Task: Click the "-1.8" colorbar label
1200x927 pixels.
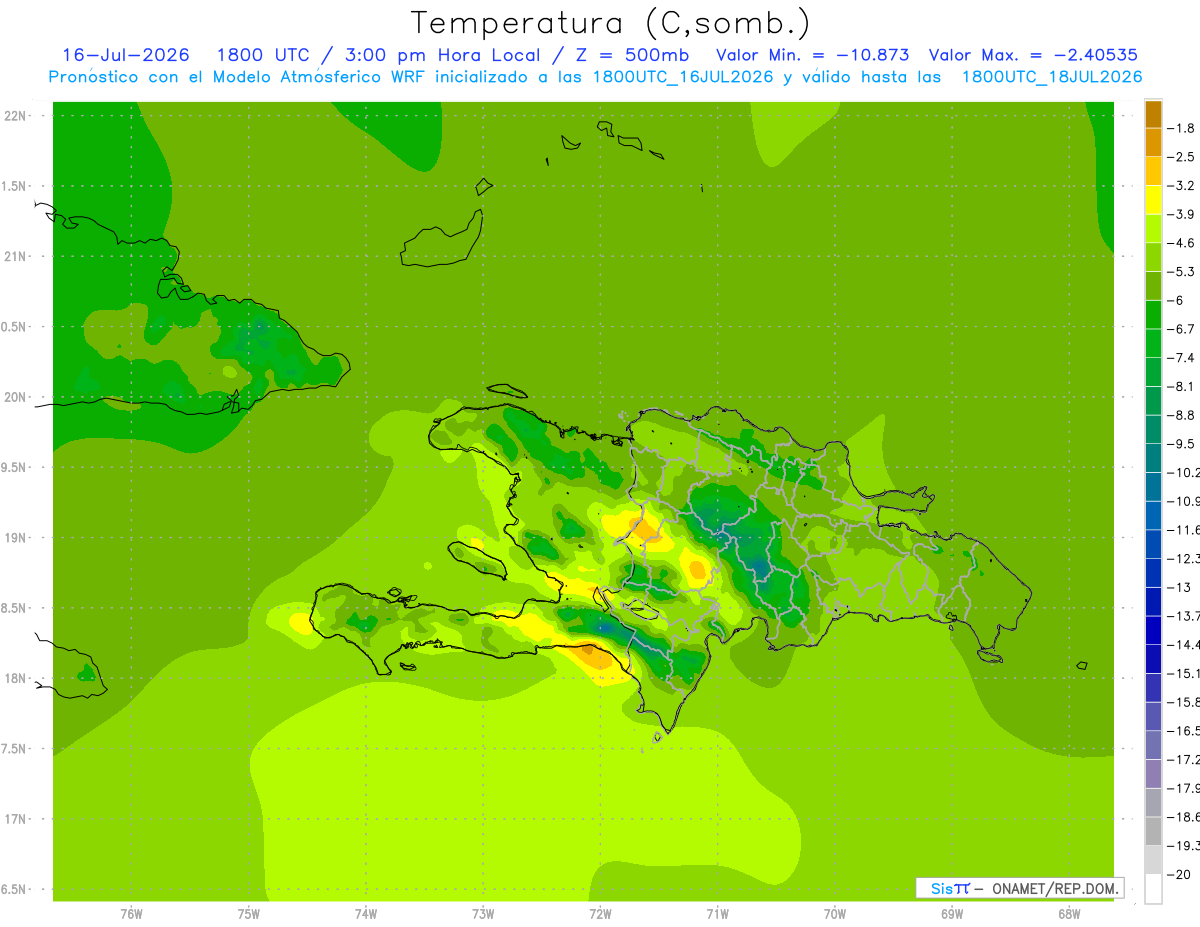Action: [1181, 128]
